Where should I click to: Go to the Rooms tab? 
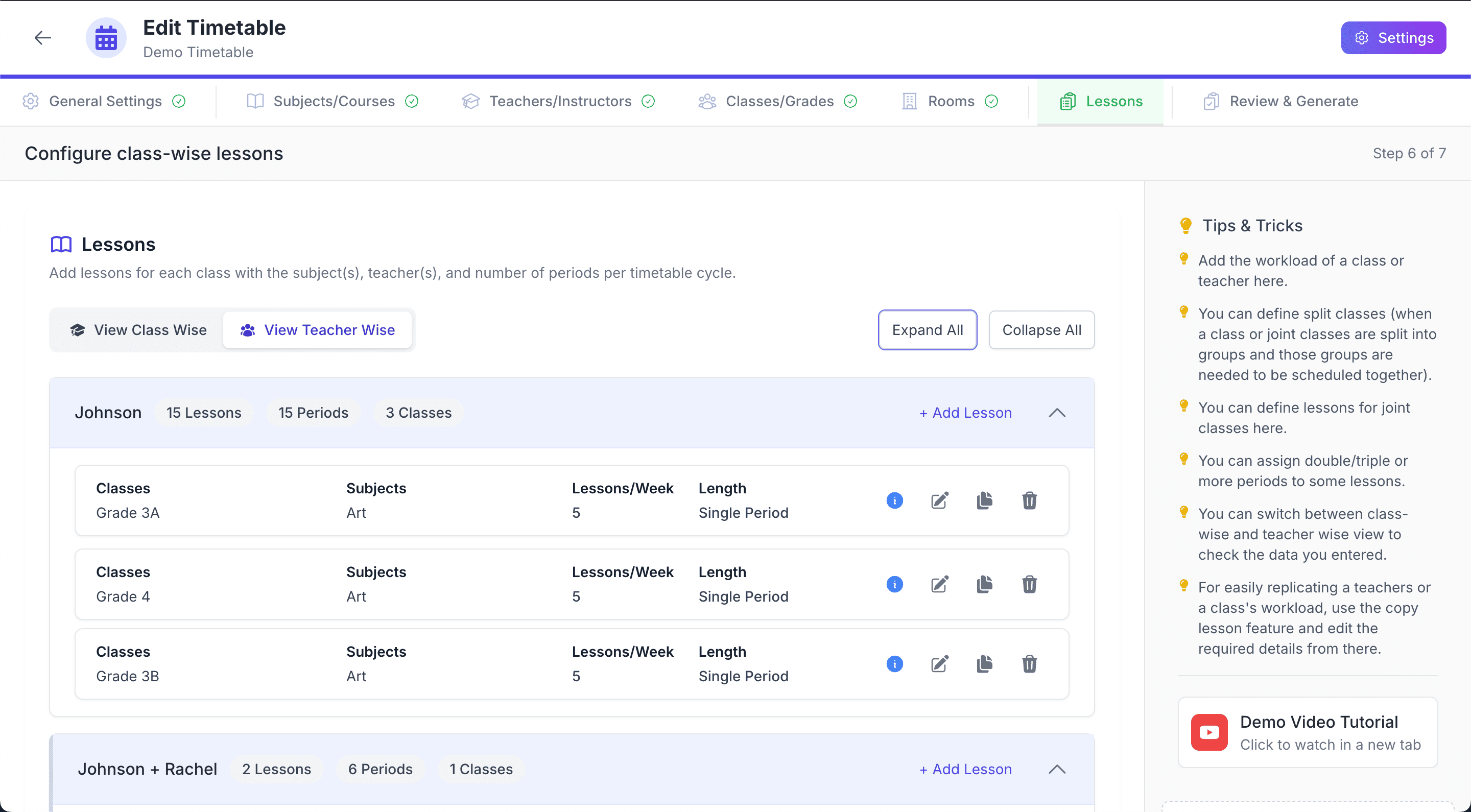tap(950, 101)
